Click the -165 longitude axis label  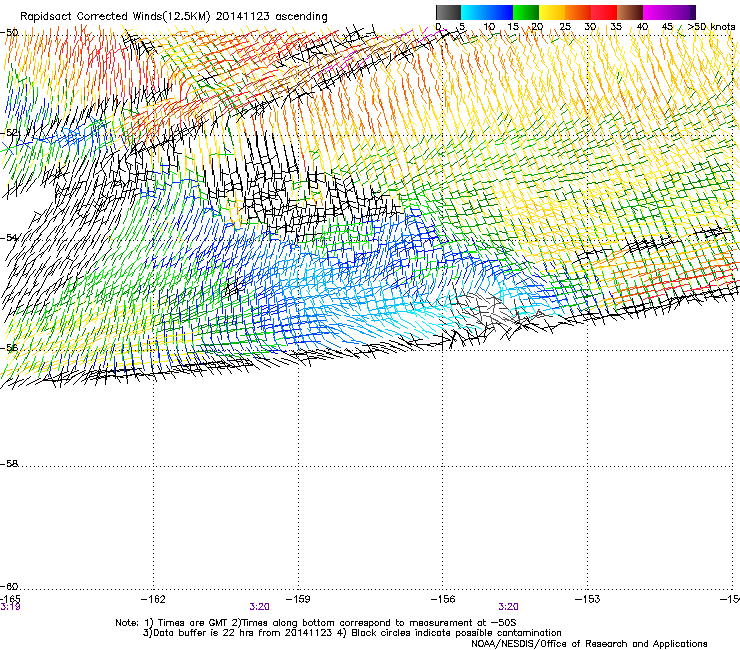coord(10,599)
